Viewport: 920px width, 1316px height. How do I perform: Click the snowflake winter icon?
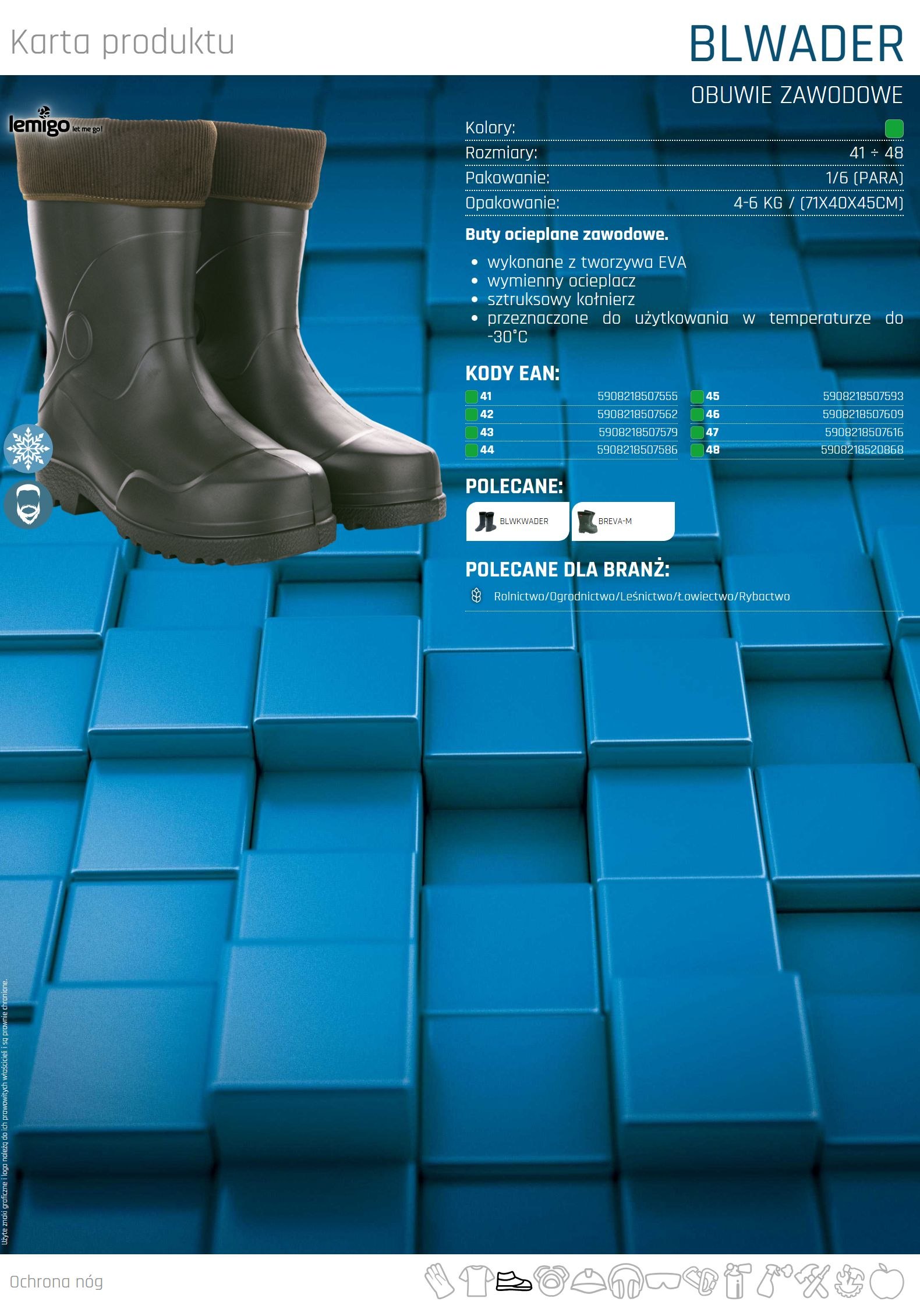(x=29, y=449)
